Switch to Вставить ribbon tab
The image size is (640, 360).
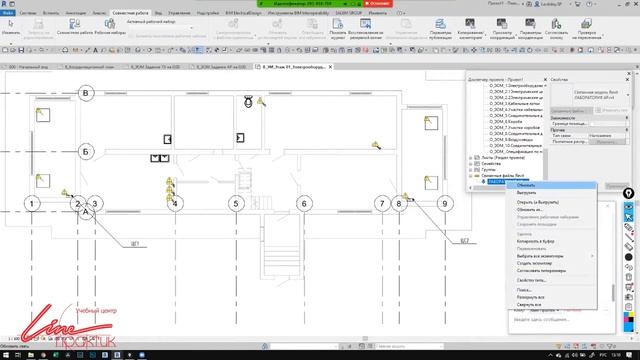(x=51, y=13)
